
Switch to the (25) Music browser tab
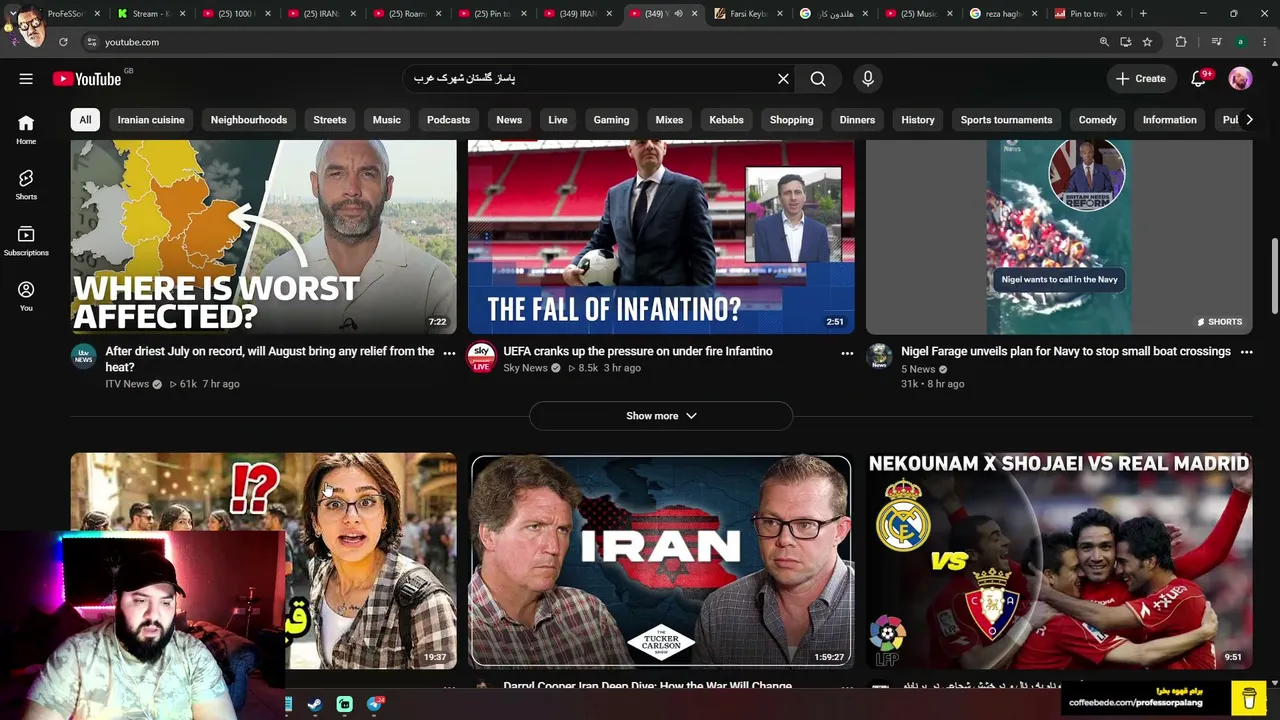click(x=919, y=14)
